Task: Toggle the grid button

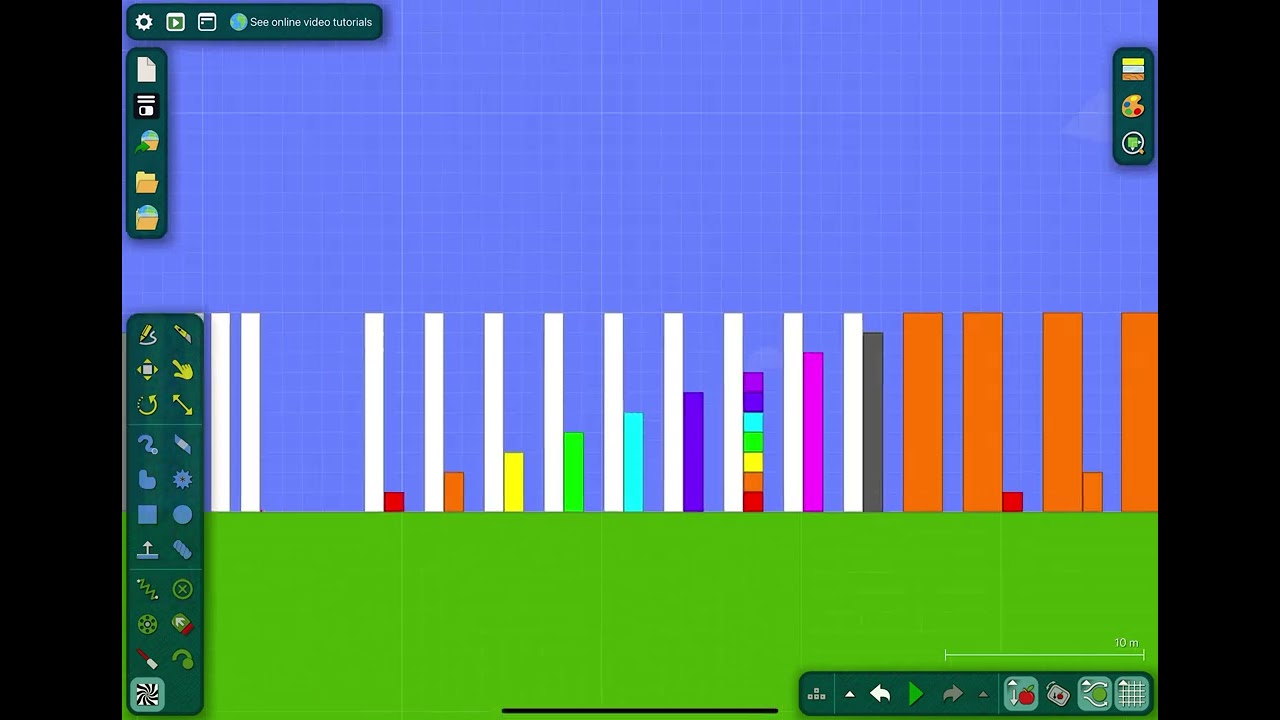Action: click(x=1131, y=693)
